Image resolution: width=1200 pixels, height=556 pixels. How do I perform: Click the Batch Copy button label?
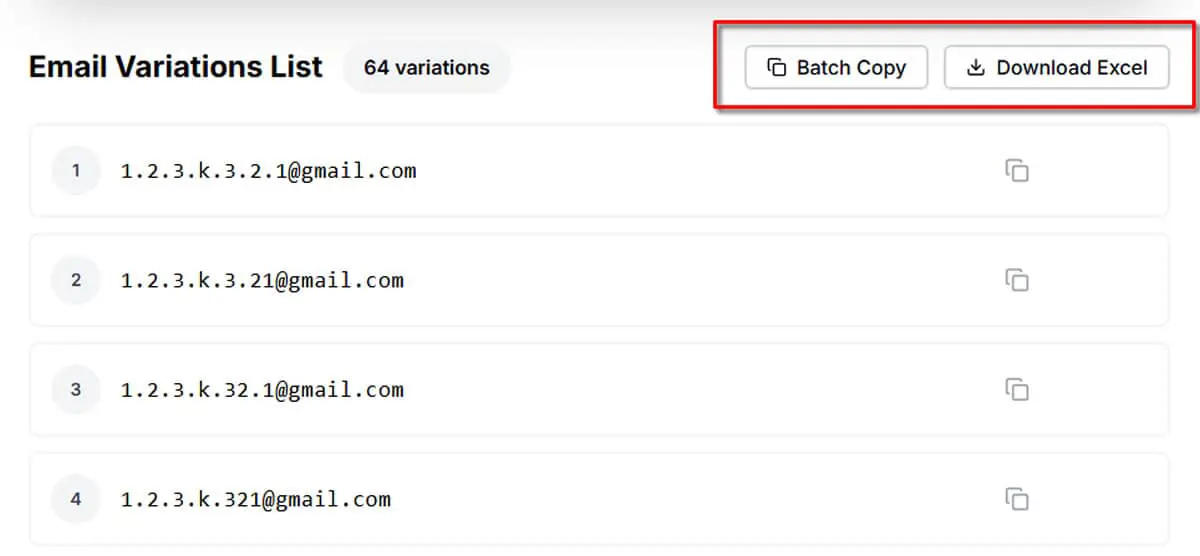pyautogui.click(x=851, y=68)
